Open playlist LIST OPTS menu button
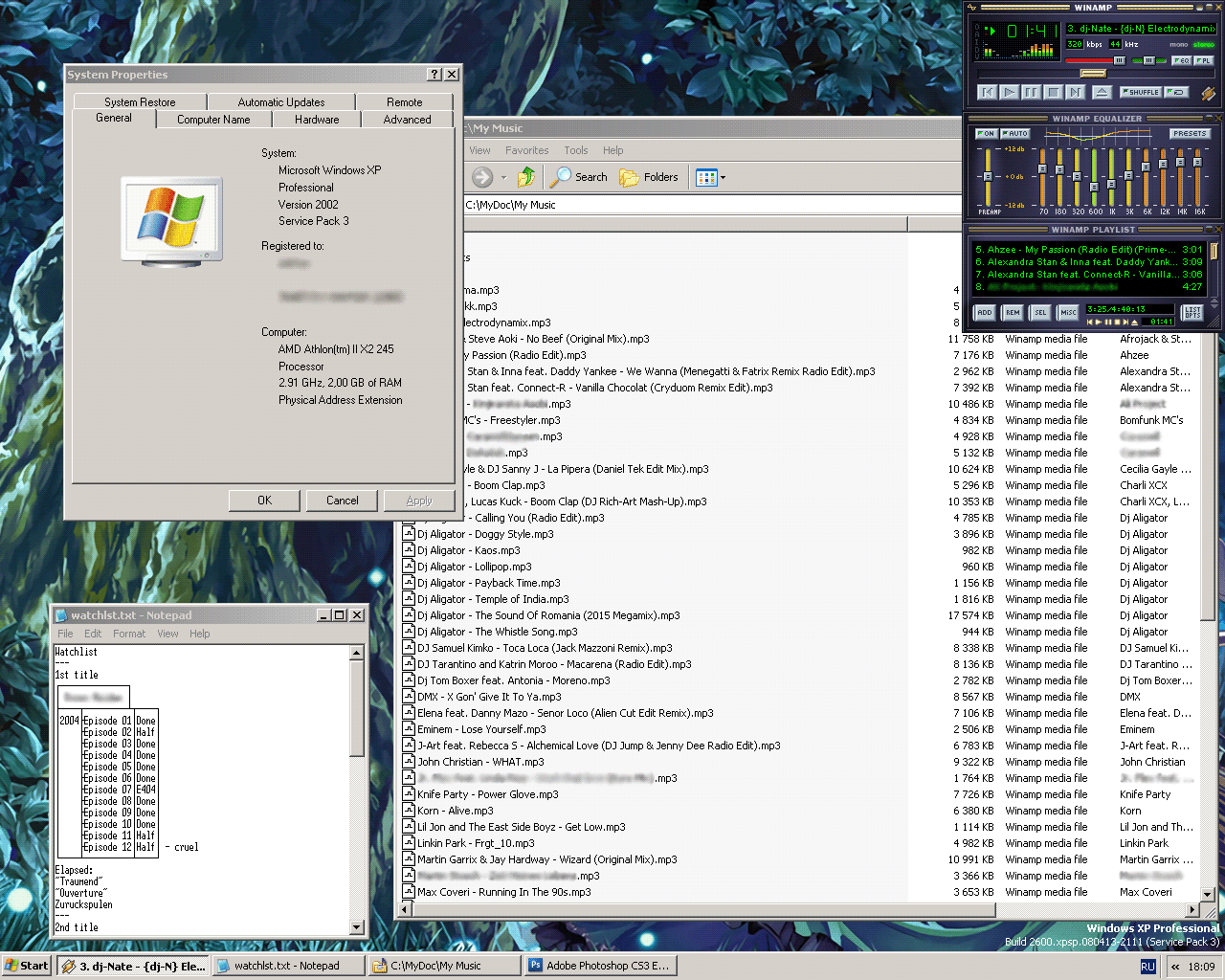This screenshot has height=980, width=1225. click(1192, 313)
